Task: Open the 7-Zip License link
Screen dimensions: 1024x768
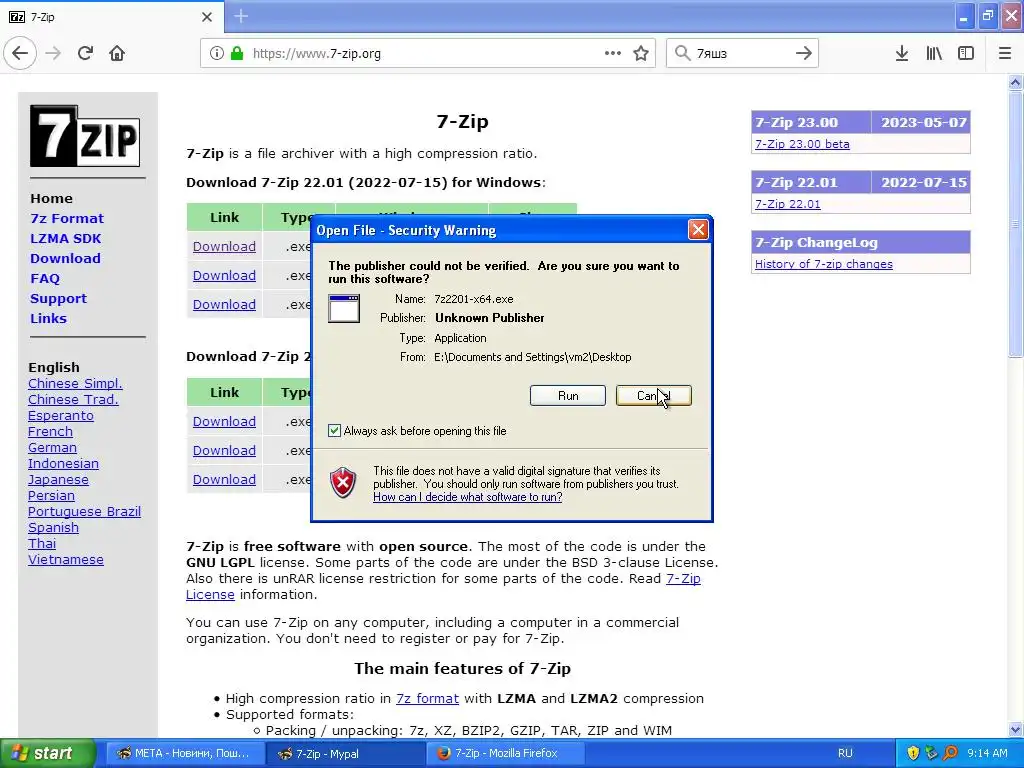Action: pyautogui.click(x=683, y=579)
